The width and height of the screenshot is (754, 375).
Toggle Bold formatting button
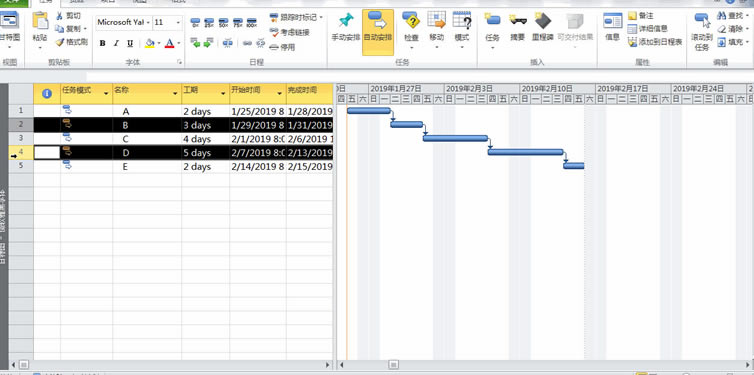tap(102, 43)
